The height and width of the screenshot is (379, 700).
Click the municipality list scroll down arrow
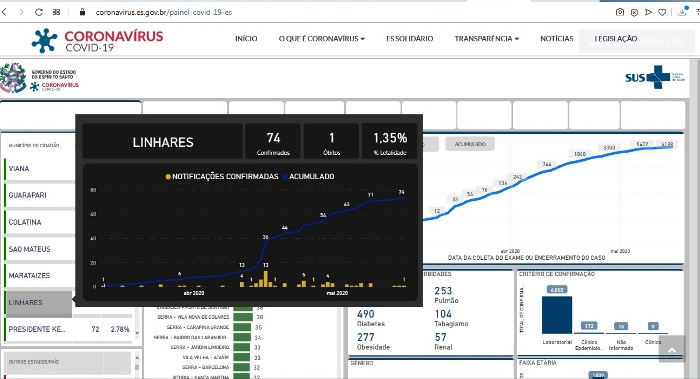pyautogui.click(x=137, y=333)
